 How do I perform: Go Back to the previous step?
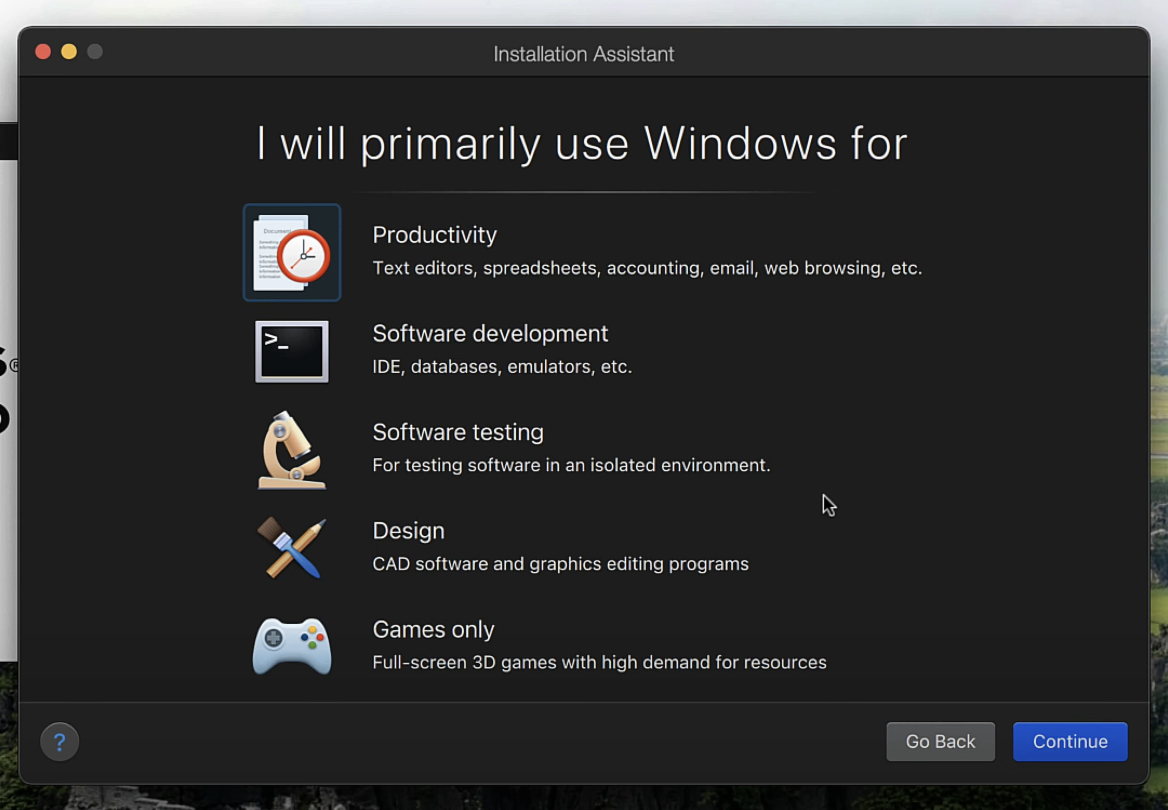tap(940, 741)
